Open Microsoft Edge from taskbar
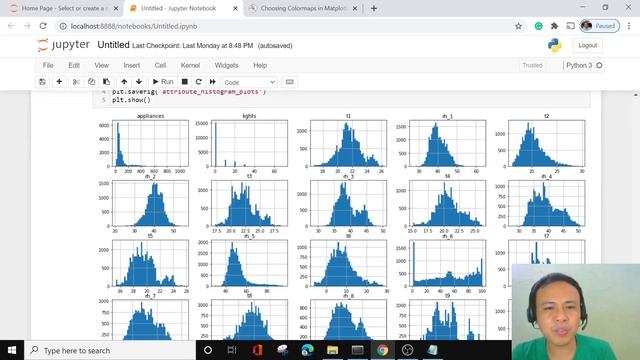640x360 pixels. coord(307,350)
